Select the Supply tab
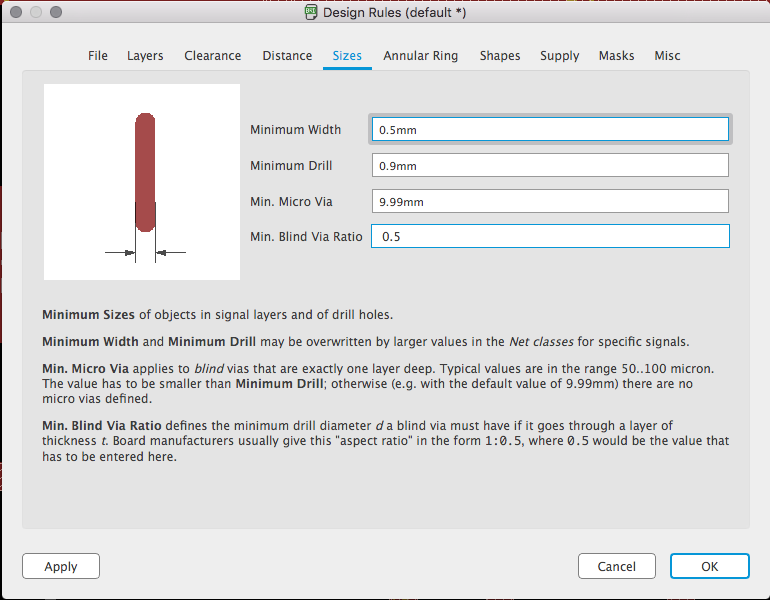770x600 pixels. pyautogui.click(x=560, y=55)
